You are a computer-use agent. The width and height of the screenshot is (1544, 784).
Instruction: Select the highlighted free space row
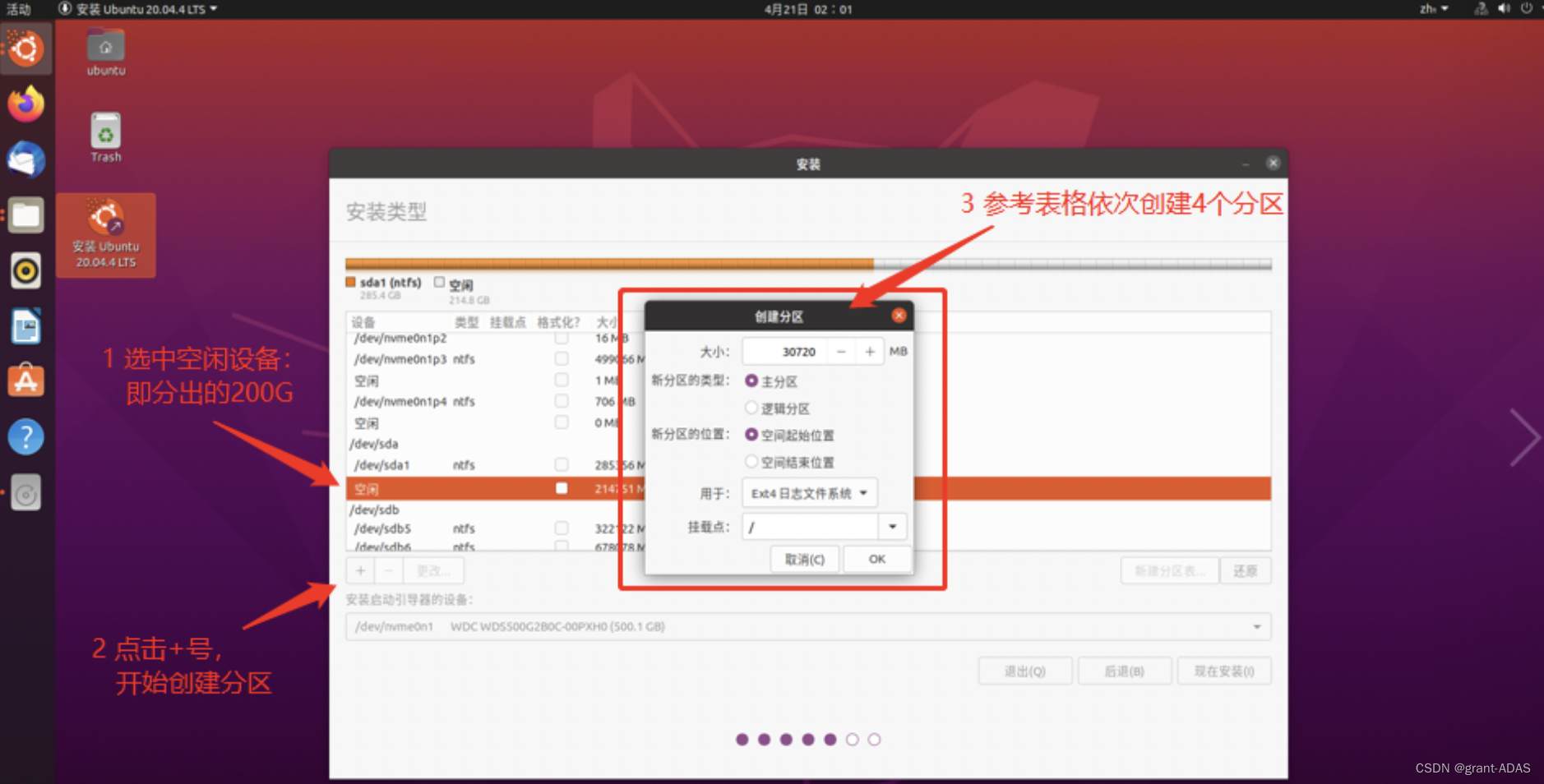[808, 488]
